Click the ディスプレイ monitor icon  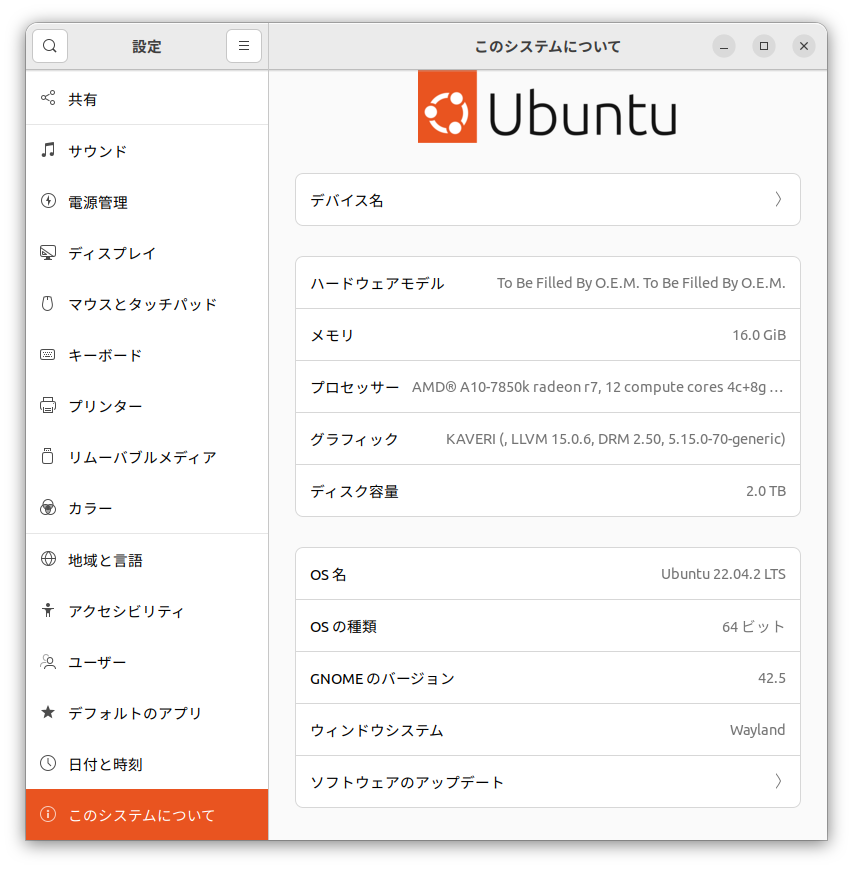coord(48,253)
